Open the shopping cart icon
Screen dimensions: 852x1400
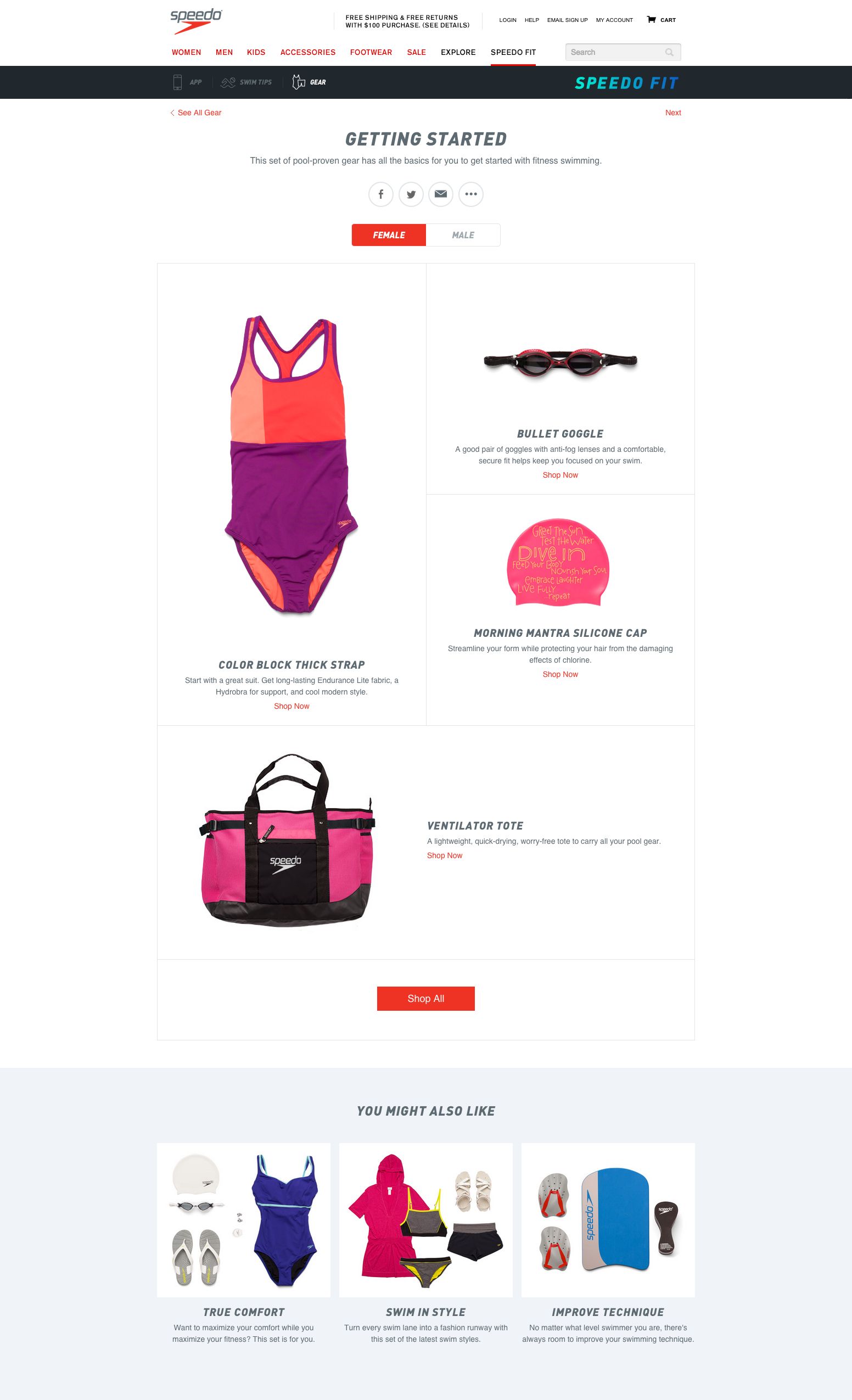[652, 20]
